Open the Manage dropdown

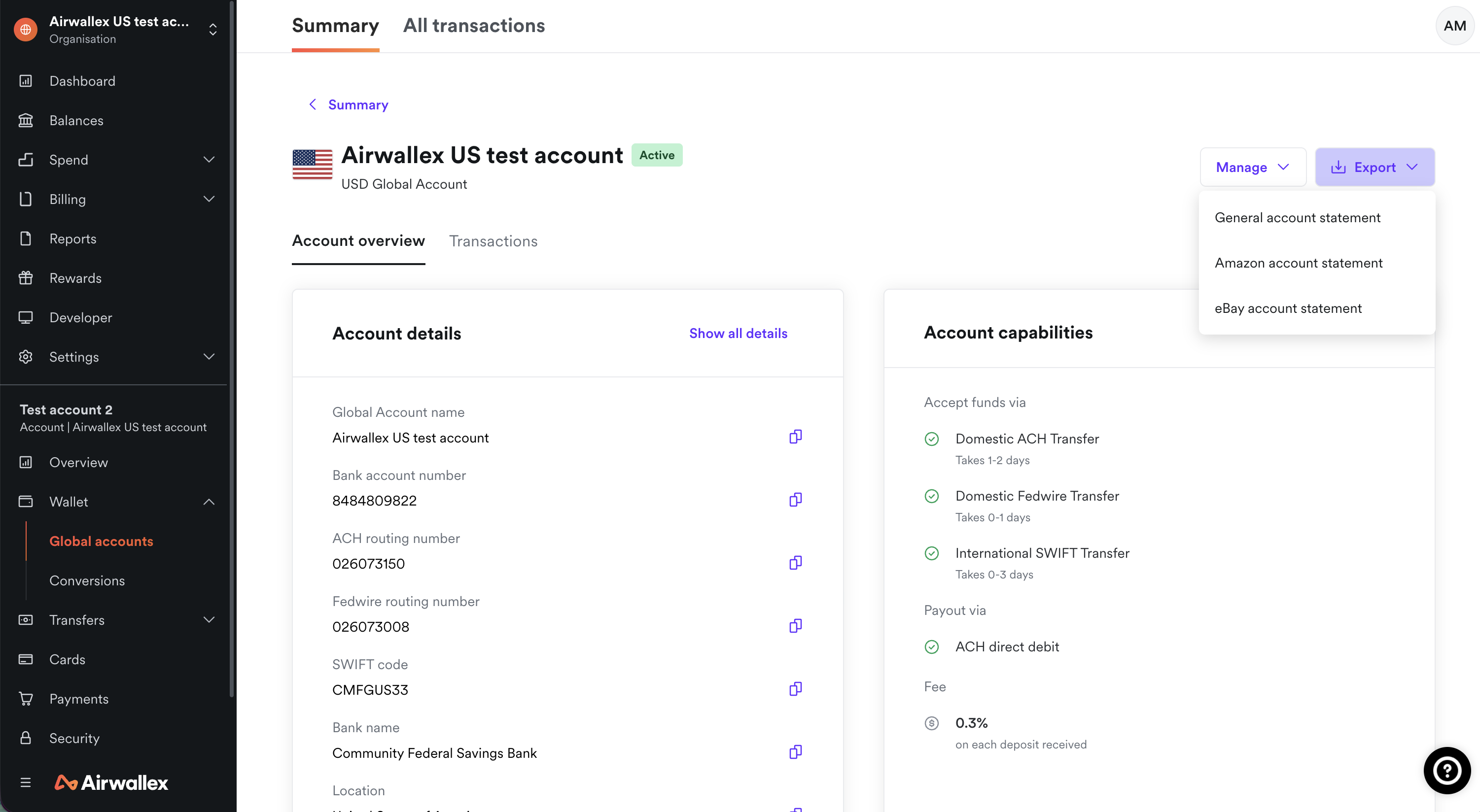pos(1253,167)
